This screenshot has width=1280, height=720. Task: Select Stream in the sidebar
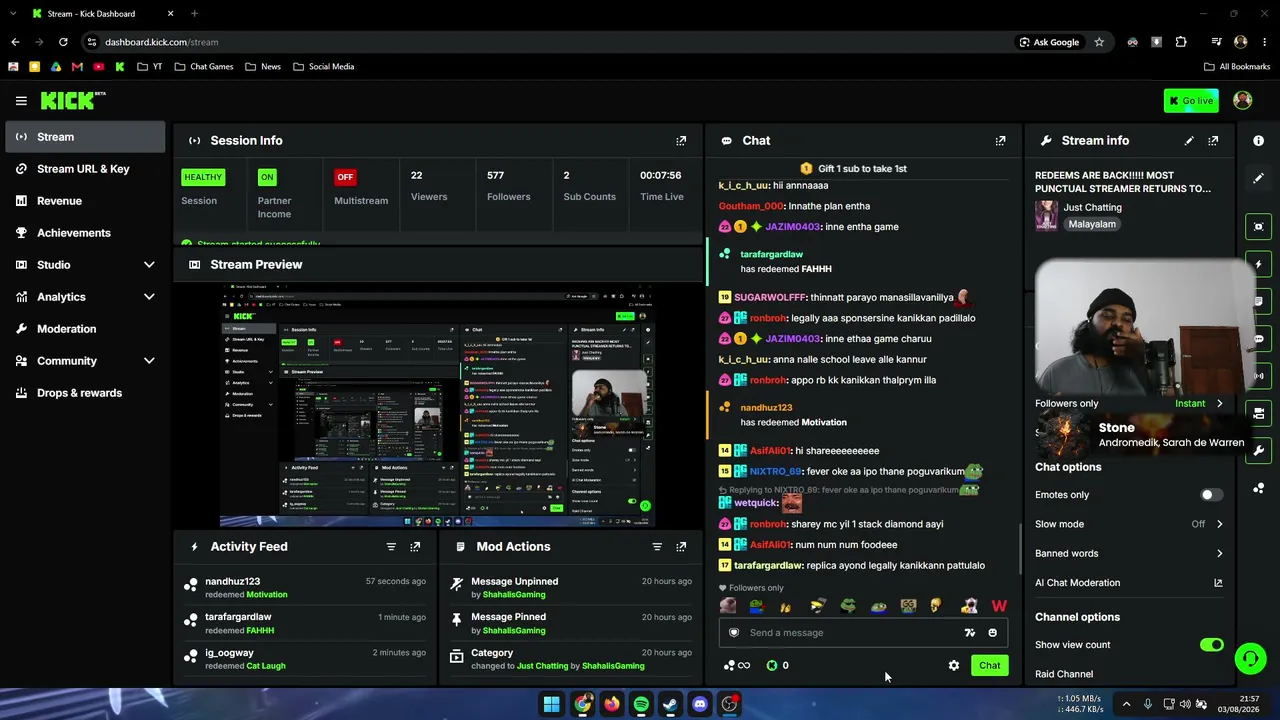pyautogui.click(x=85, y=137)
